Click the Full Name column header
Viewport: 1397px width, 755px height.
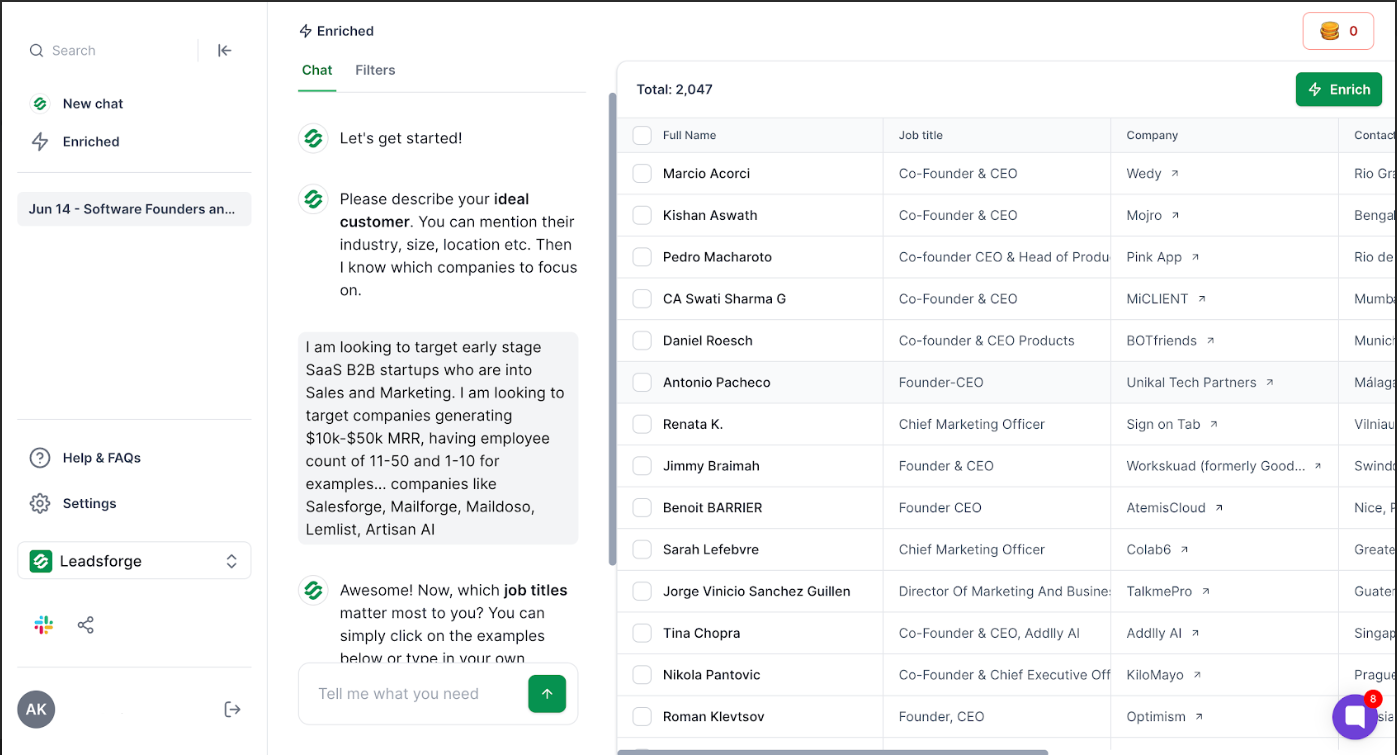point(689,135)
